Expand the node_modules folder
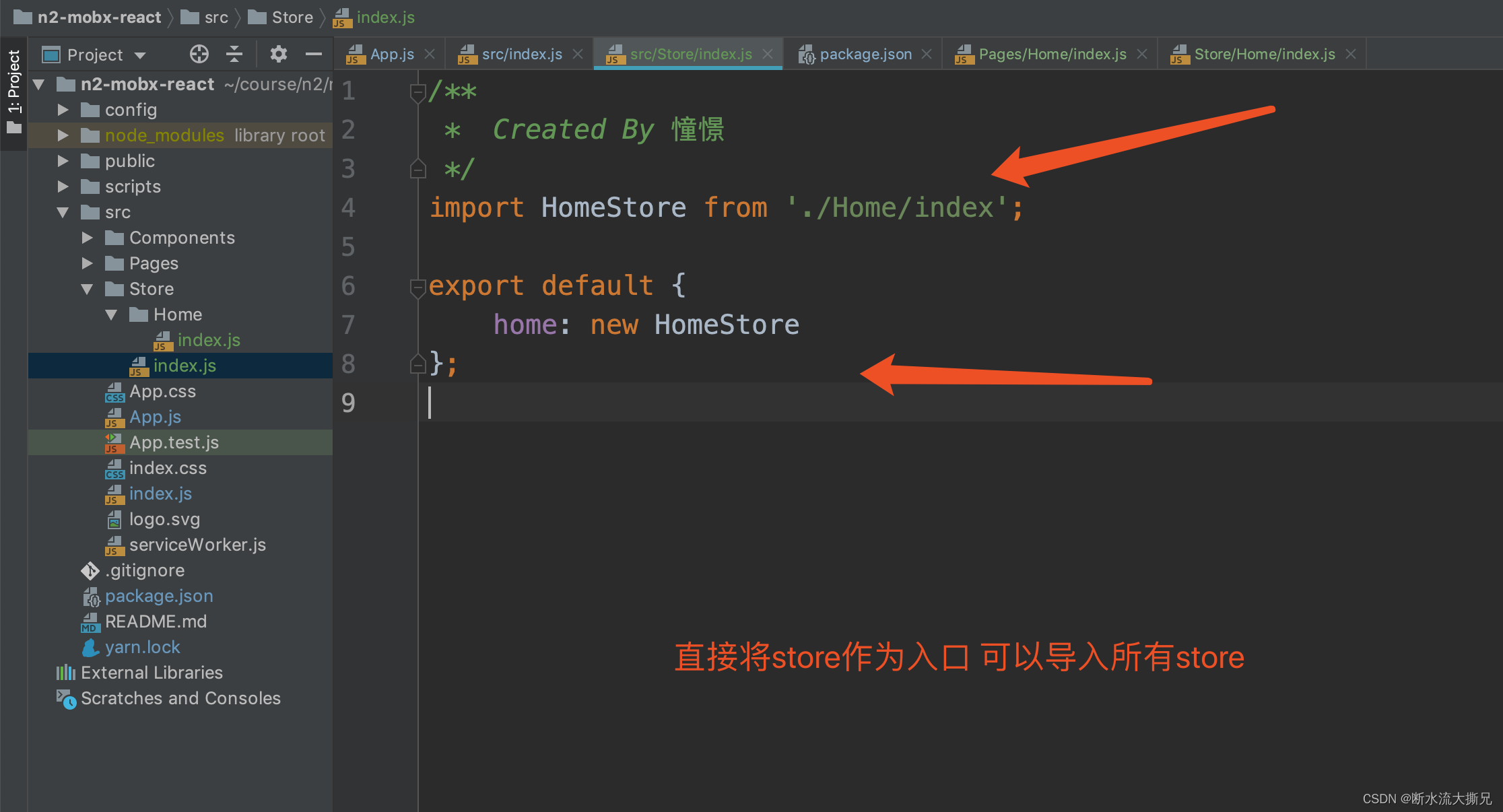The height and width of the screenshot is (812, 1503). pyautogui.click(x=63, y=135)
